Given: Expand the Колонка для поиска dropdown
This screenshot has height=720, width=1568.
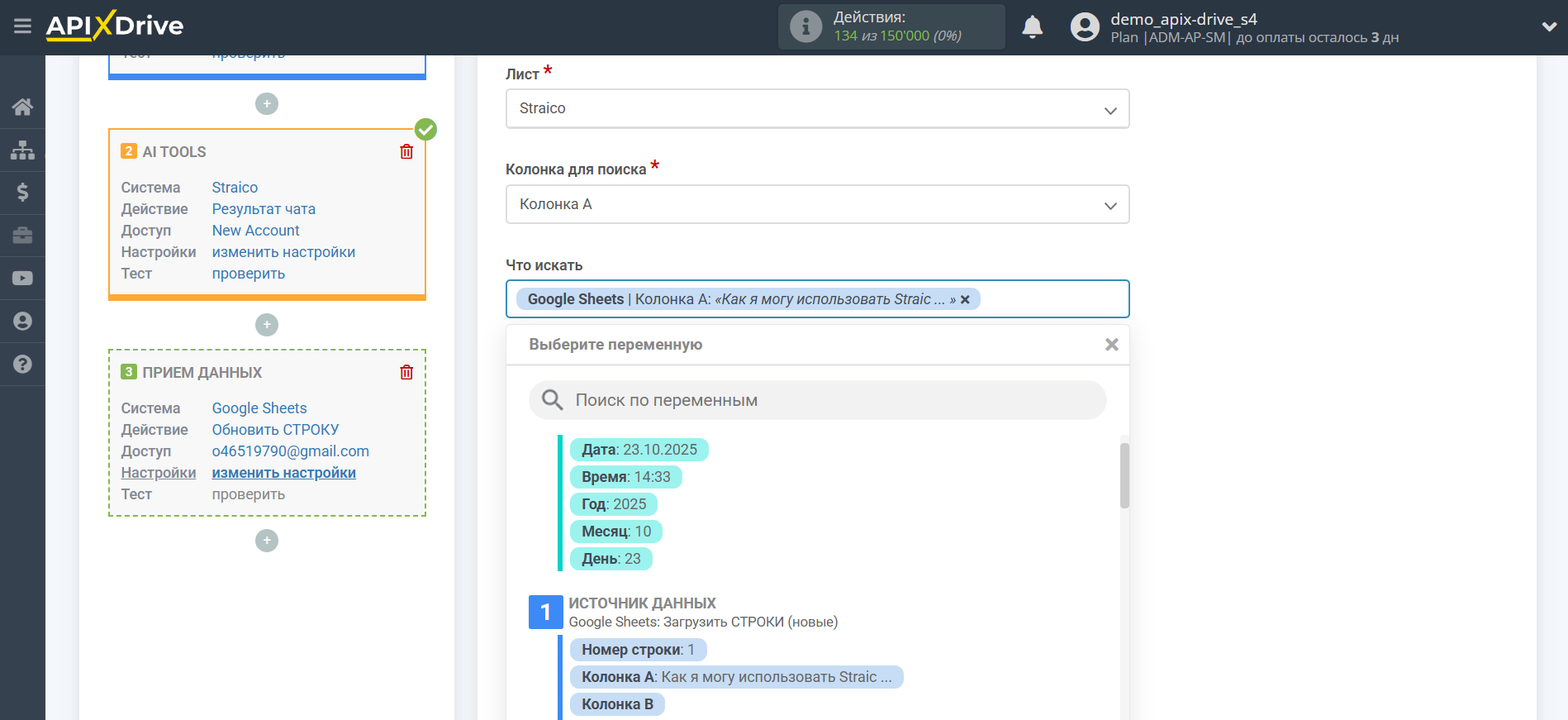Looking at the screenshot, I should click(x=816, y=205).
